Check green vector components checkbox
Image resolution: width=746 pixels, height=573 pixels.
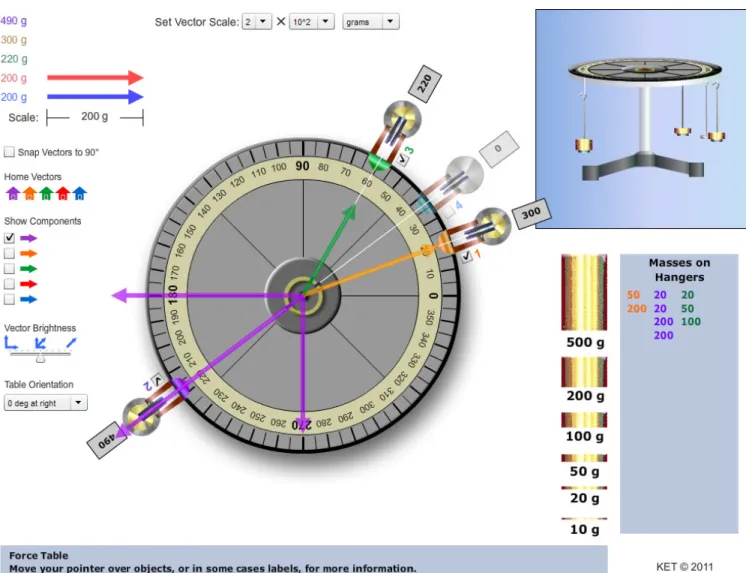tap(9, 268)
